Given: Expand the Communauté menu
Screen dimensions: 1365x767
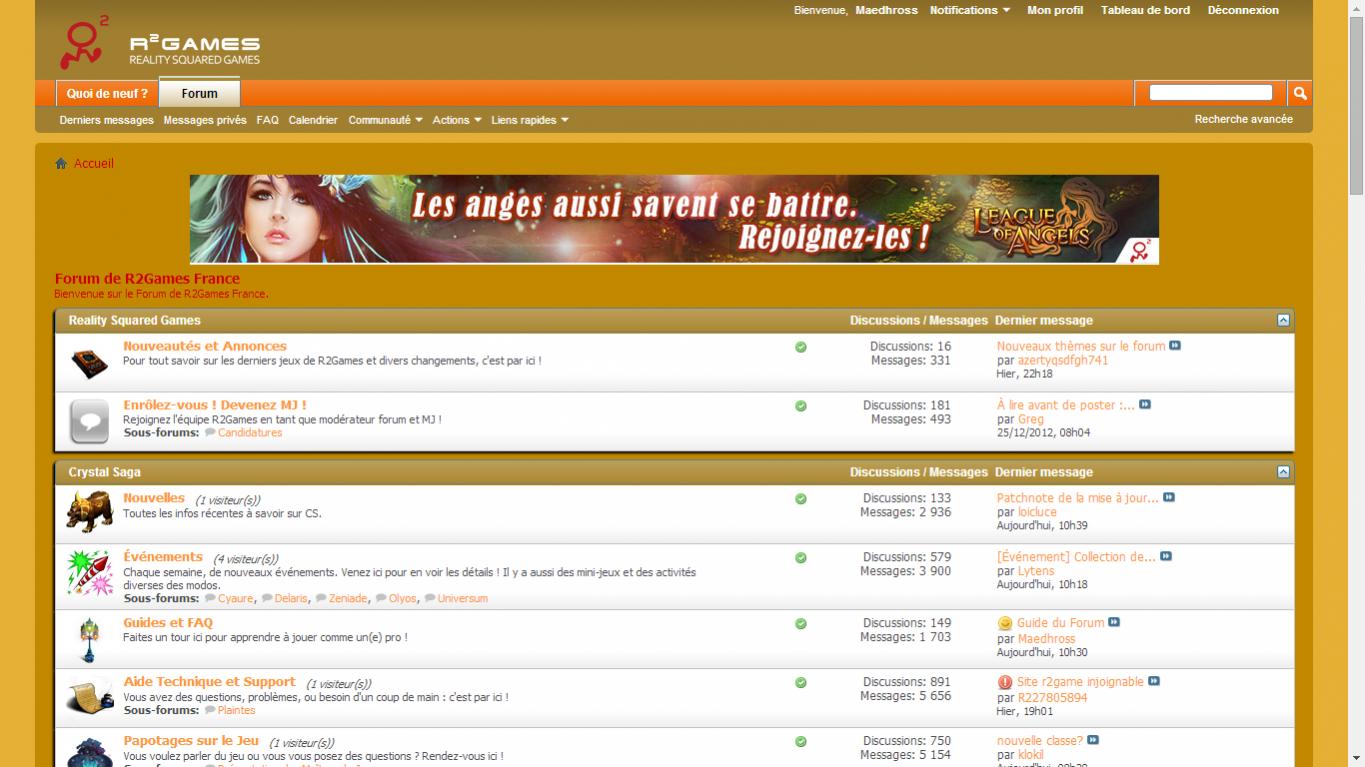Looking at the screenshot, I should (385, 120).
